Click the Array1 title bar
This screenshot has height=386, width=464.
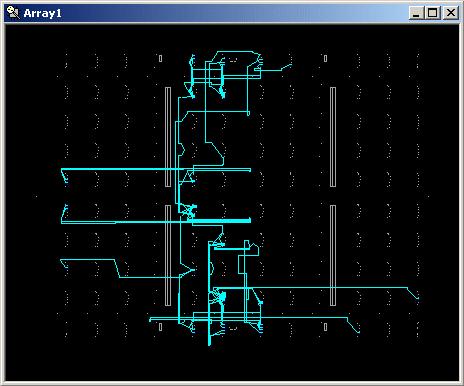coord(232,13)
